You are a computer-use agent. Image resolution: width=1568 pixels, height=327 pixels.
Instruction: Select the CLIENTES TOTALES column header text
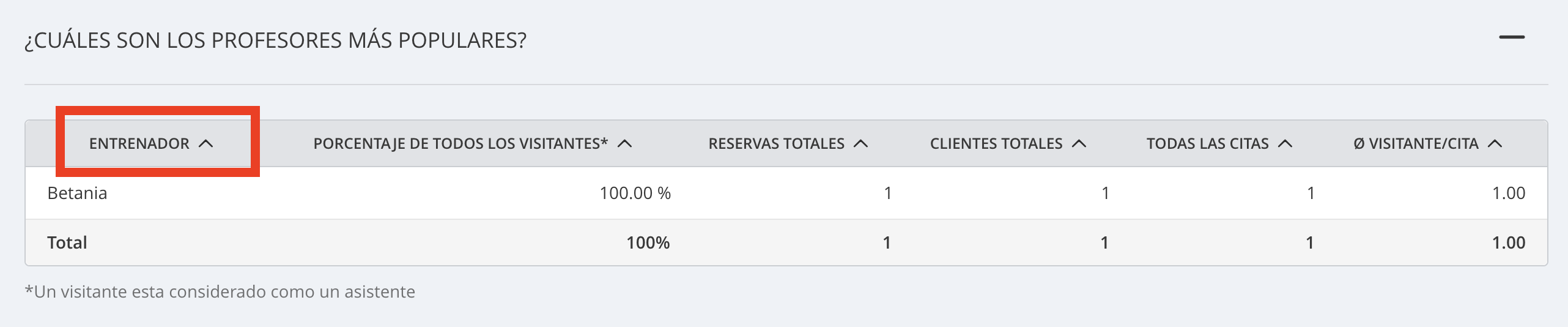coord(996,143)
